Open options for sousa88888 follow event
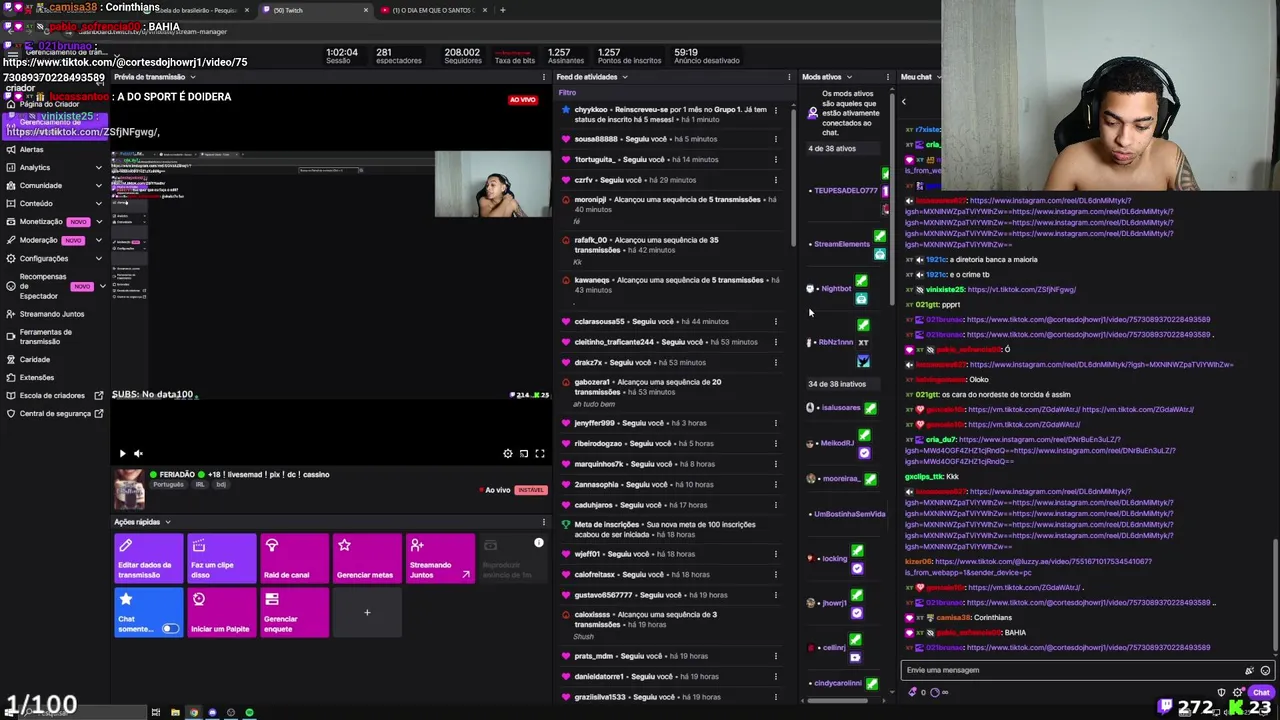This screenshot has height=720, width=1280. pyautogui.click(x=775, y=139)
